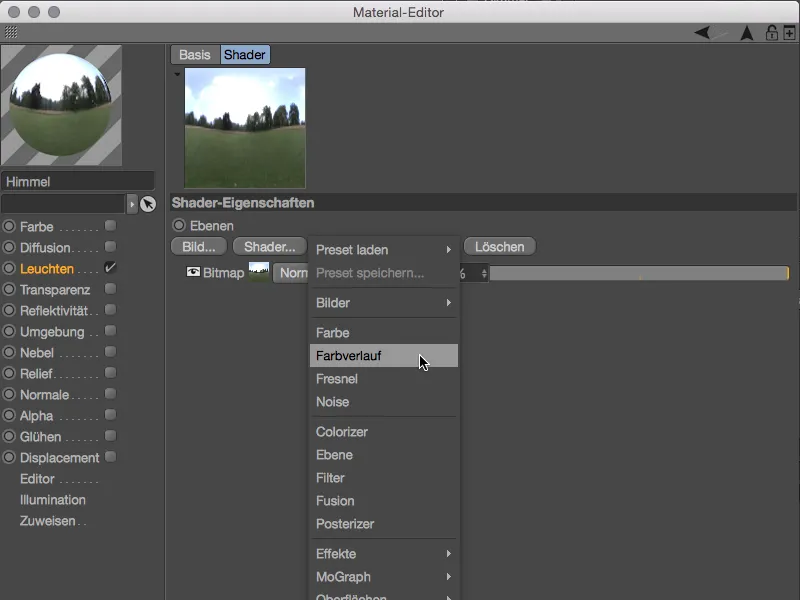
Task: Open the Normal blend mode dropdown
Action: (x=291, y=273)
